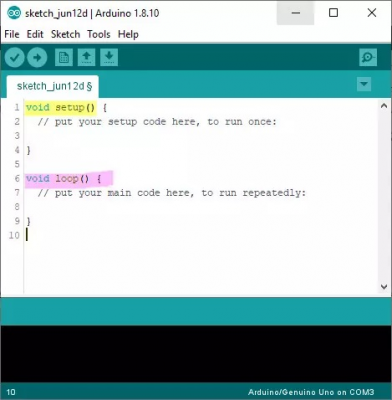The image size is (392, 400).
Task: Open a sketch with the up-arrow icon
Action: coord(86,58)
